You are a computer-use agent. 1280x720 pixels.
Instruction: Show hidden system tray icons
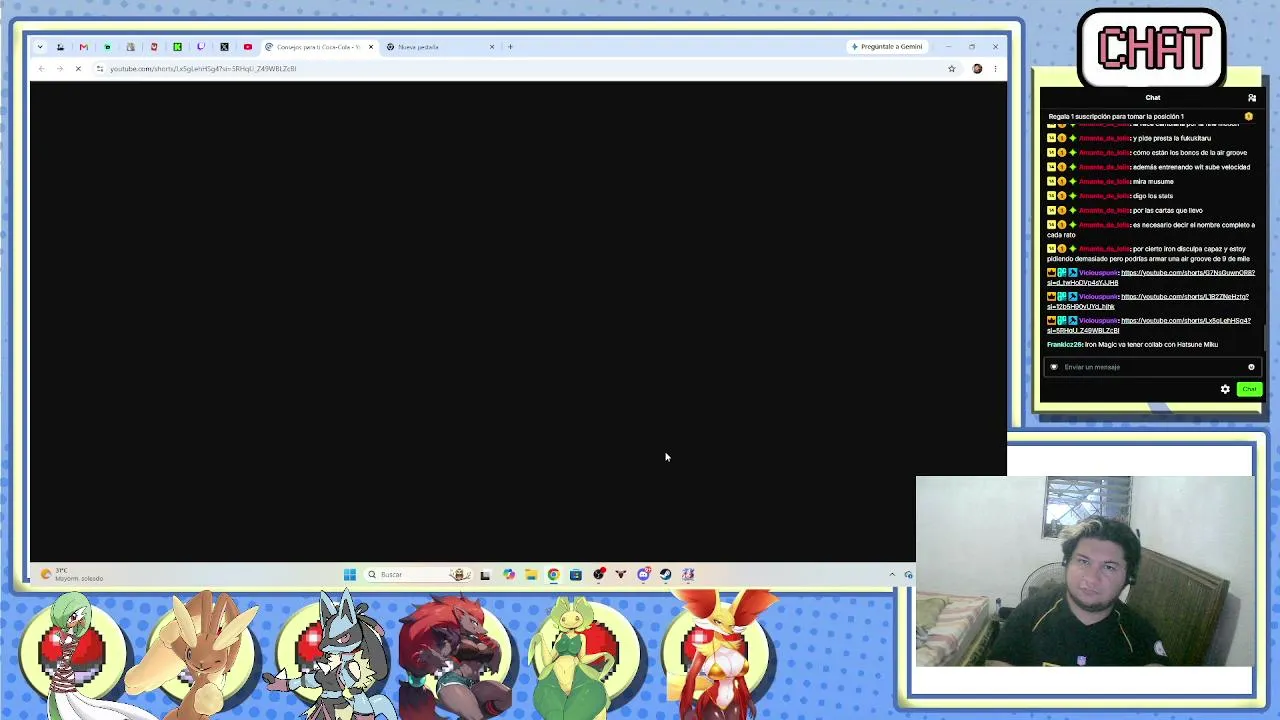(892, 575)
